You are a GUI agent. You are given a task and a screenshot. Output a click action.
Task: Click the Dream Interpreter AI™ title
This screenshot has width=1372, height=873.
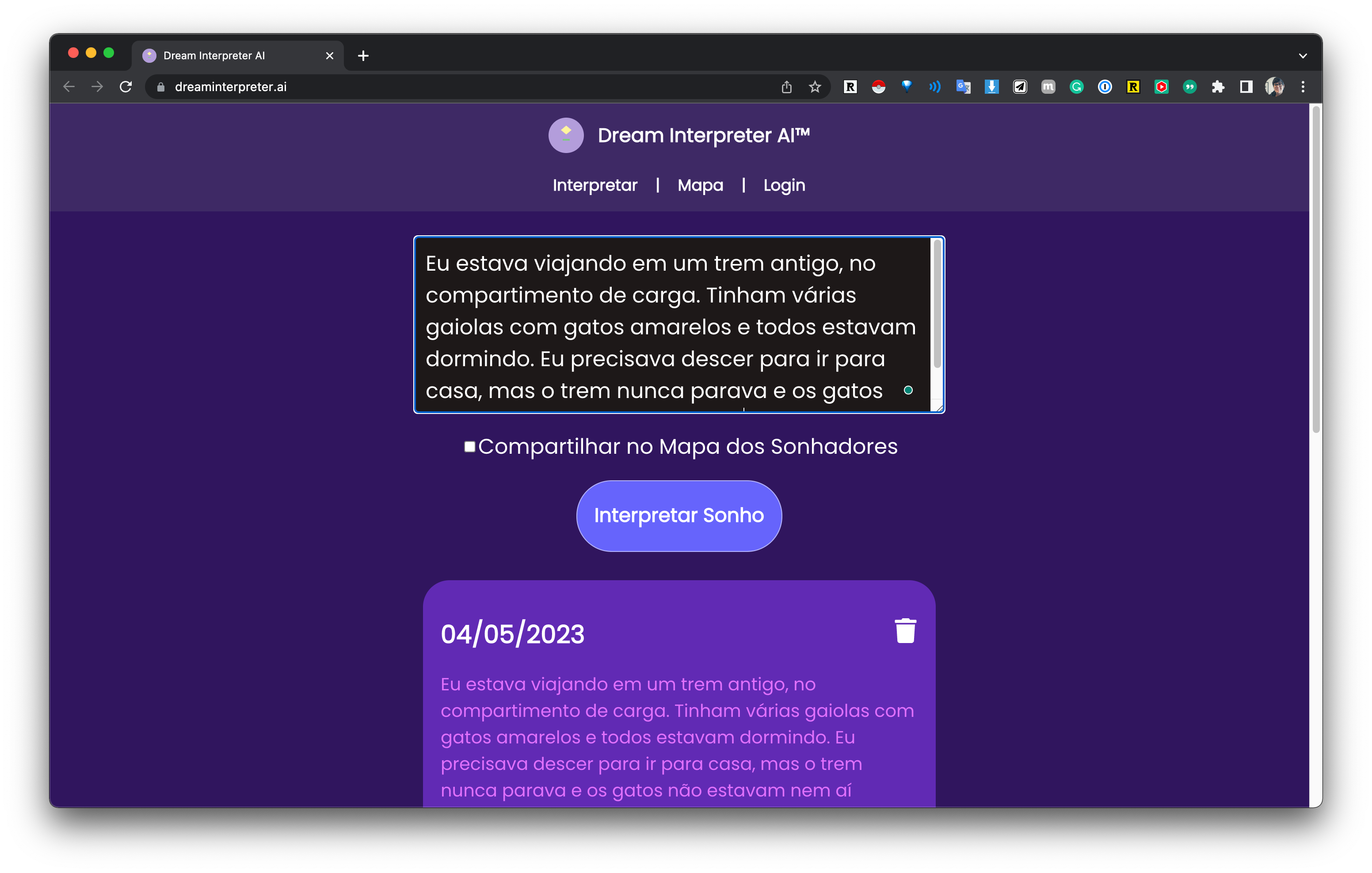point(704,136)
